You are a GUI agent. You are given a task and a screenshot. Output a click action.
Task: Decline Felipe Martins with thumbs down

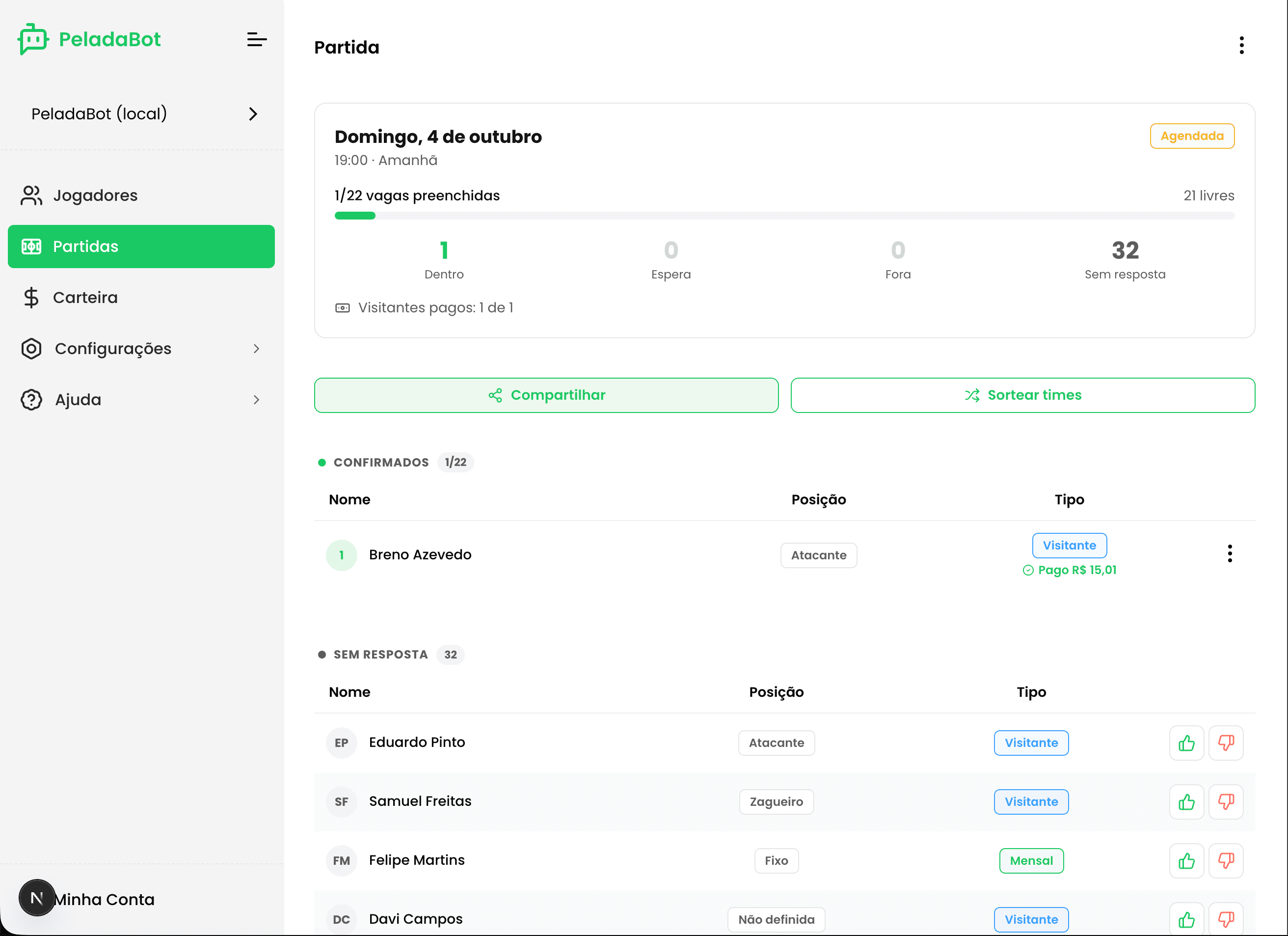coord(1226,861)
